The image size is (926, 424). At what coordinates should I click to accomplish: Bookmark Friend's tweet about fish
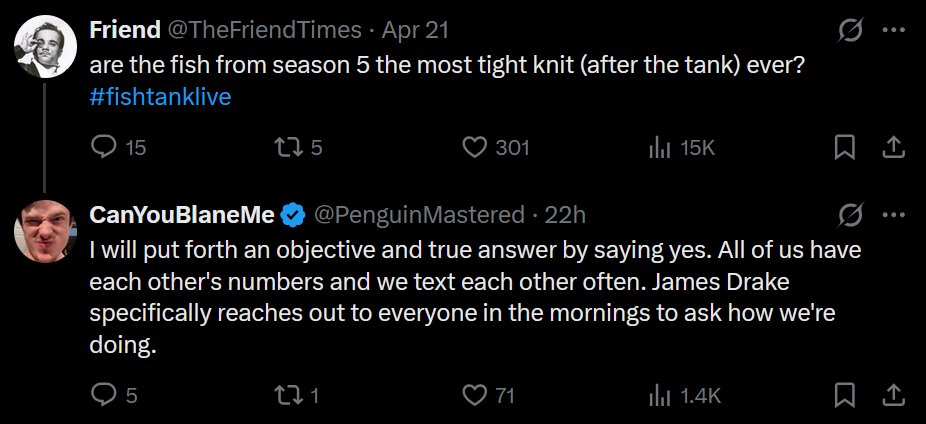tap(845, 148)
